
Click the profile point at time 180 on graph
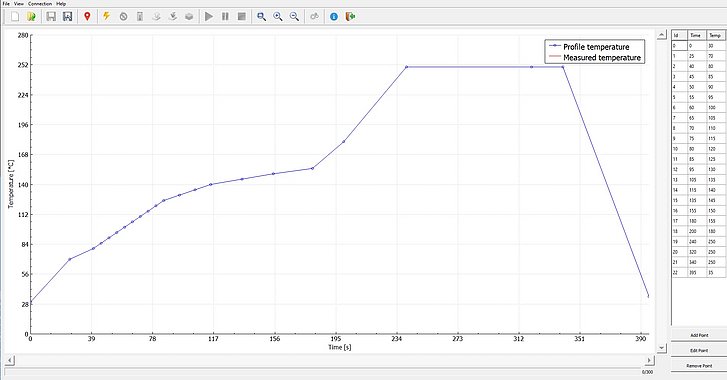312,168
